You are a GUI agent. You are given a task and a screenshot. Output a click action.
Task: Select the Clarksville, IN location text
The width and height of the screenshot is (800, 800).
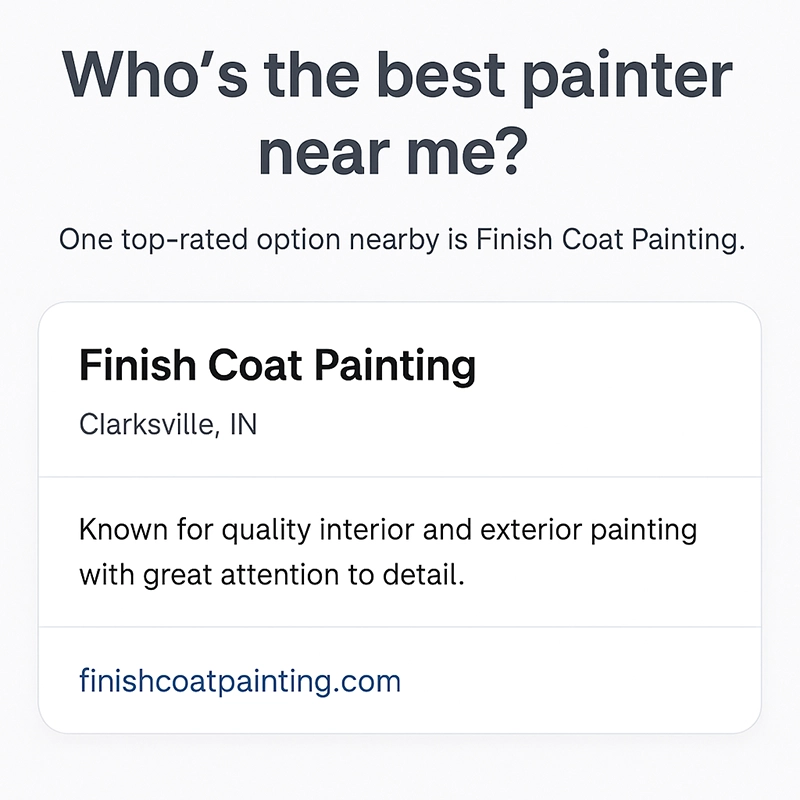[x=167, y=424]
